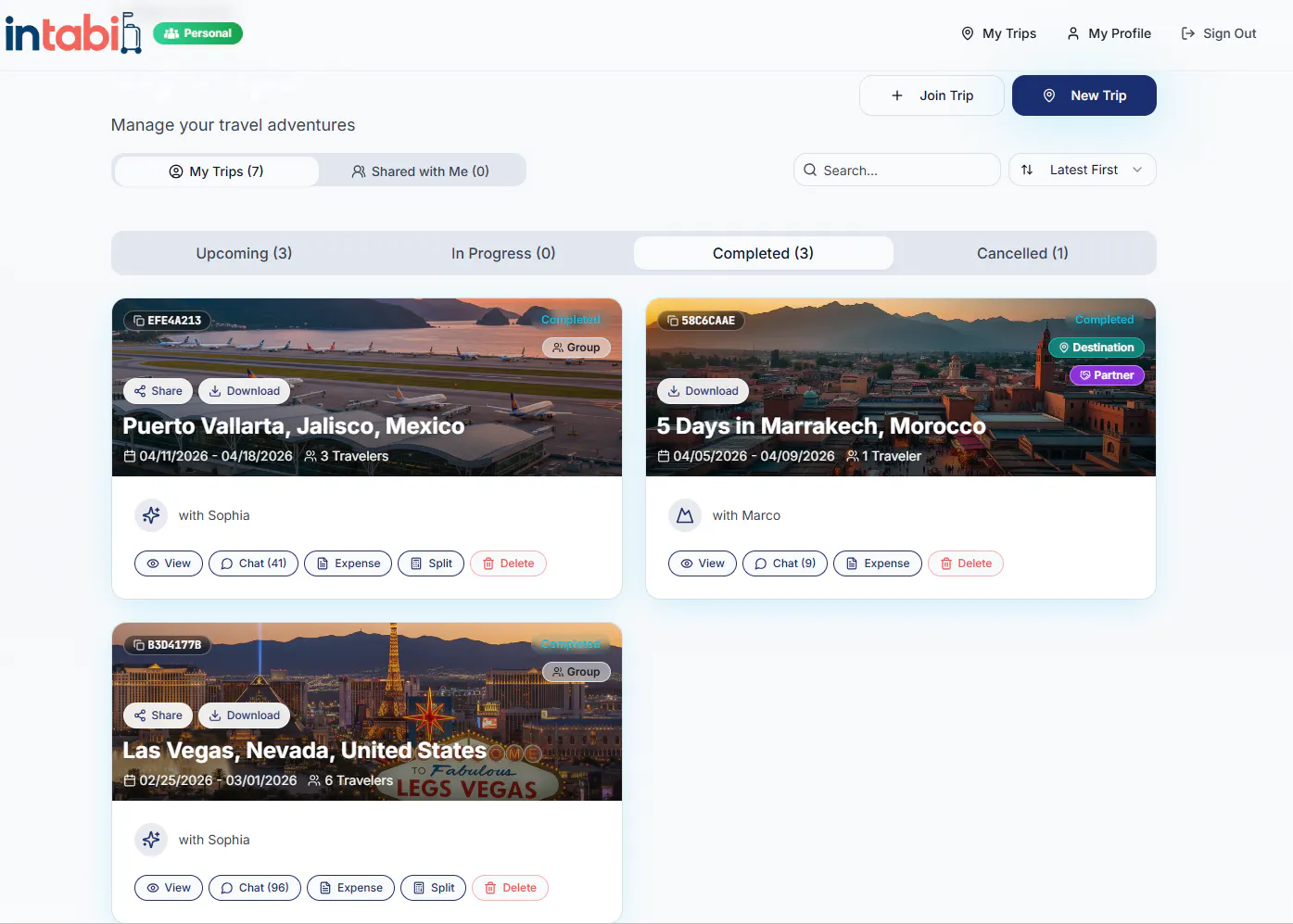
Task: Click Sophia's sparkle avatar on Las Vegas card
Action: coord(151,840)
